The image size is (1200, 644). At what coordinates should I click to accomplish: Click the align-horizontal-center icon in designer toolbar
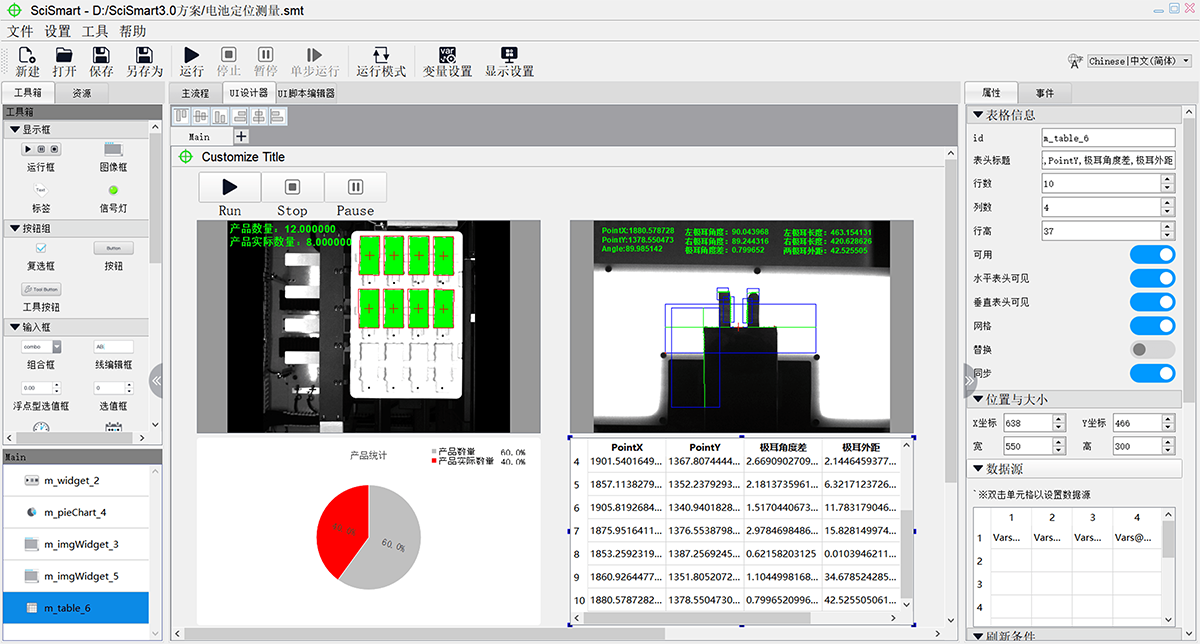pos(258,116)
